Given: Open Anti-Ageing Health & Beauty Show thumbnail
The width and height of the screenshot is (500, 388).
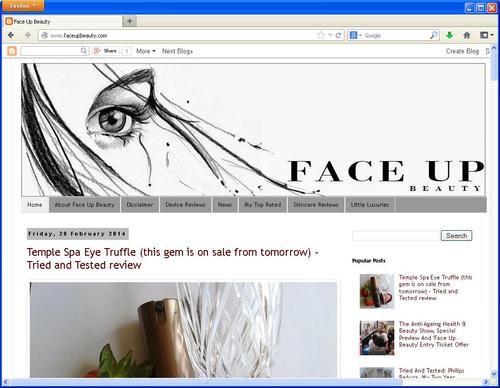Looking at the screenshot, I should [x=377, y=338].
